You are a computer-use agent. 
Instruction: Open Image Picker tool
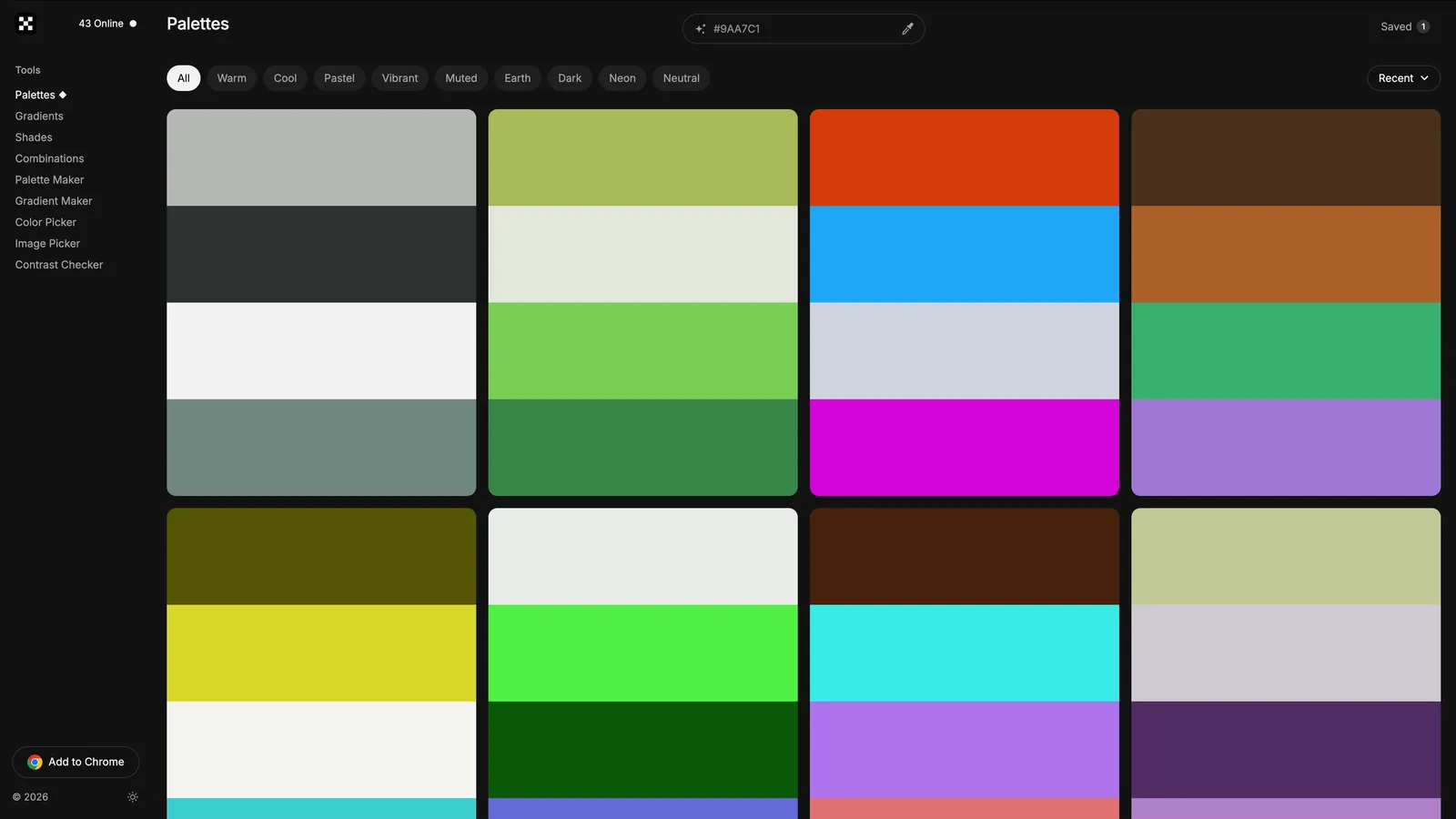[x=47, y=244]
